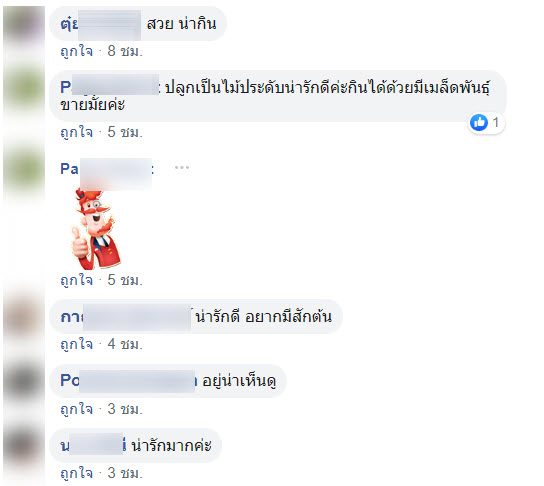Open profile picture beside 'น่ารักมากค่ะ'
The width and height of the screenshot is (544, 486).
(24, 445)
